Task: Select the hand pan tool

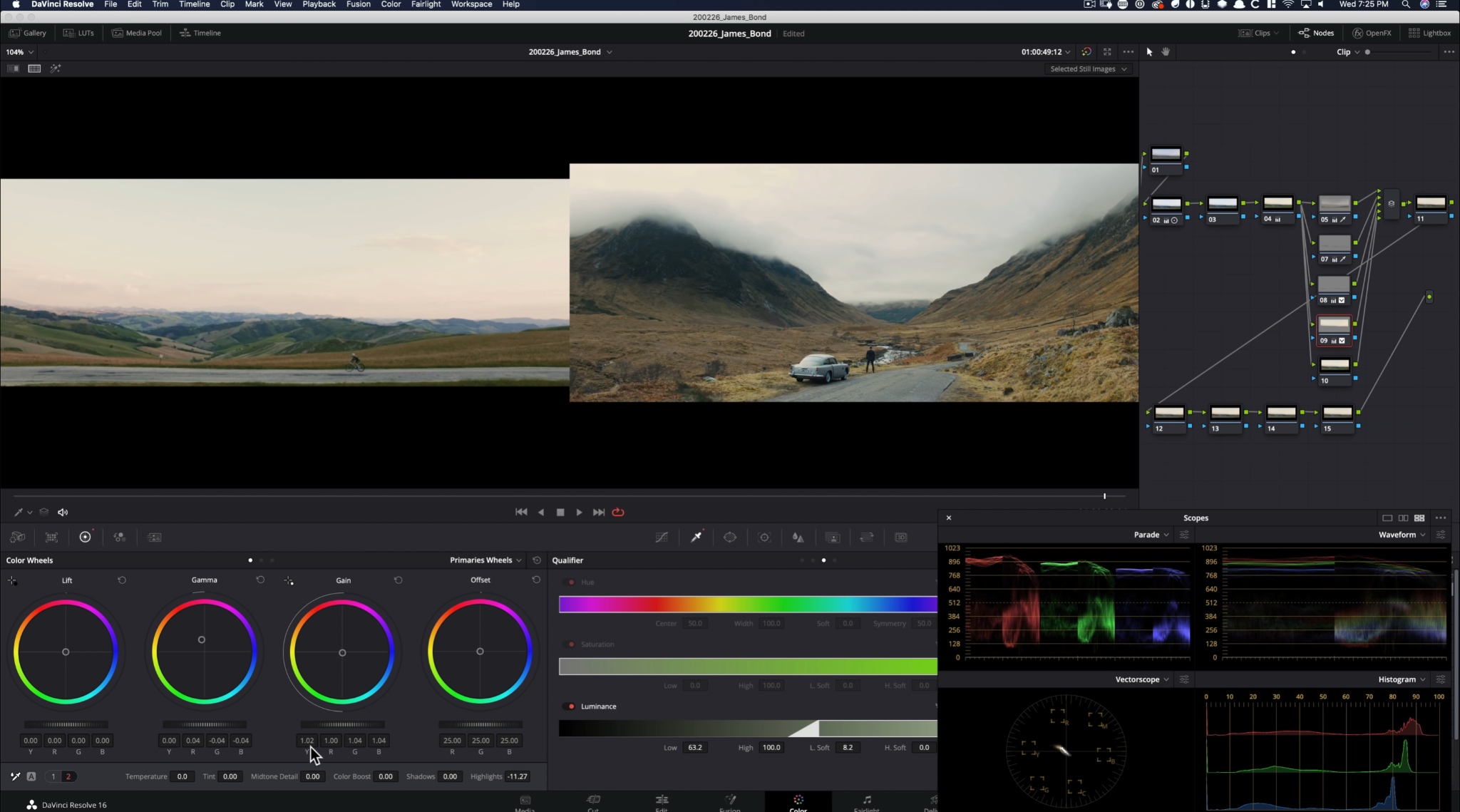Action: coord(1166,52)
